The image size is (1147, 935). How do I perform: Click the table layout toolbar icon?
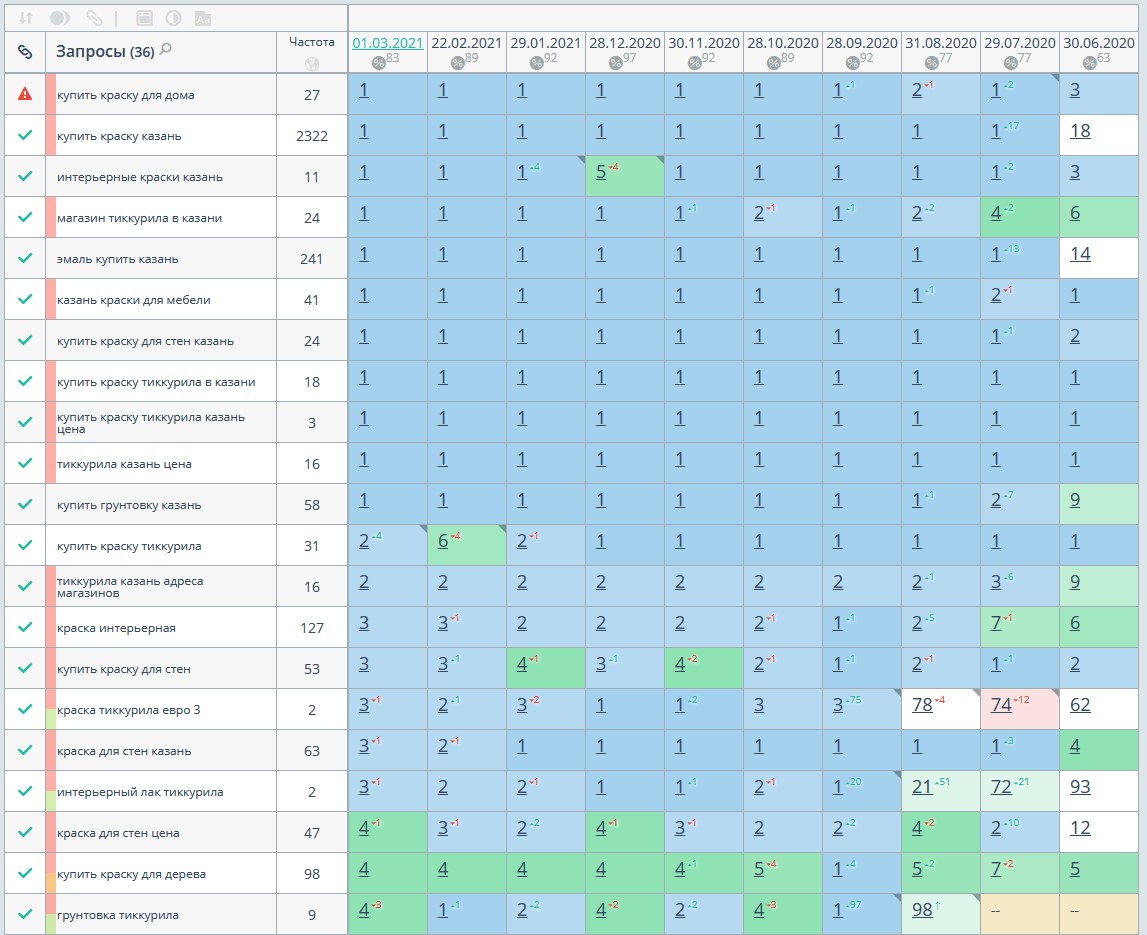tap(144, 18)
